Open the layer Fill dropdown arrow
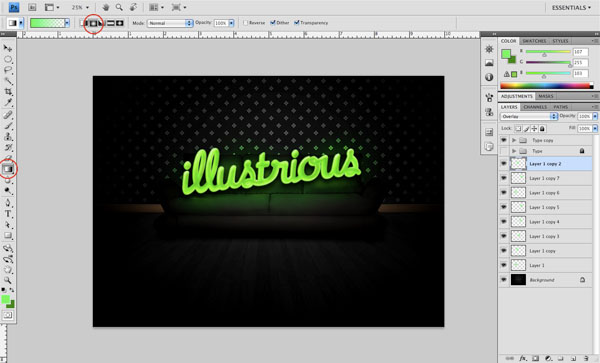Image resolution: width=600 pixels, height=363 pixels. pyautogui.click(x=595, y=129)
